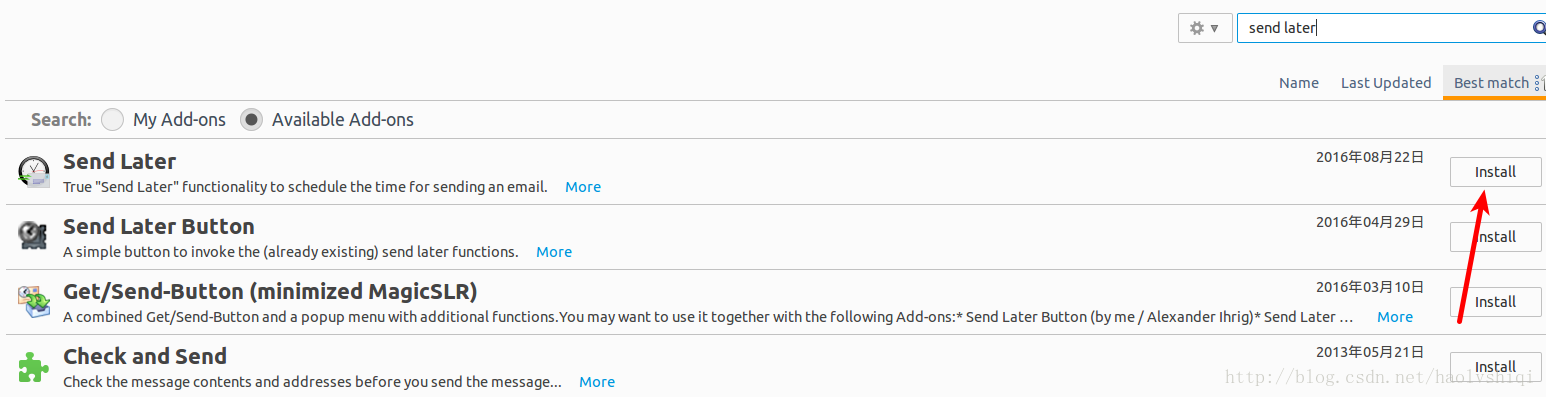Open More link for Check and Send
1546x397 pixels.
tap(597, 382)
